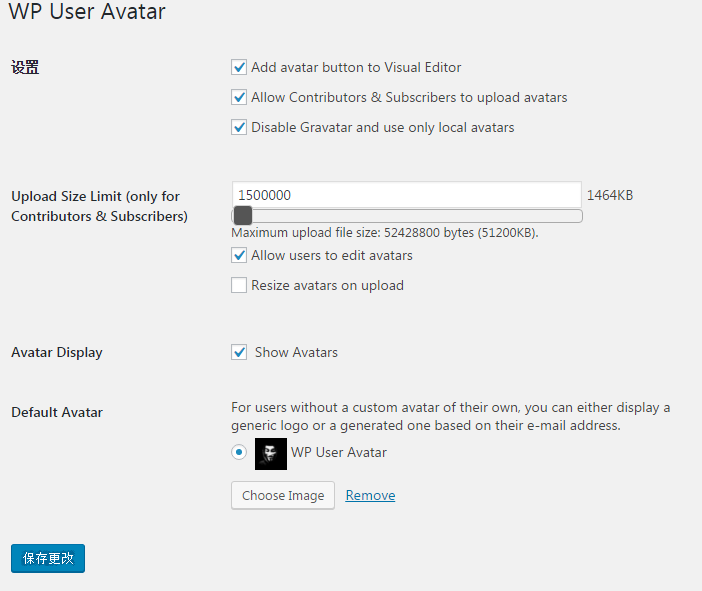702x591 pixels.
Task: Uncheck Allow Contributors & Subscribers to upload avatars
Action: pos(239,98)
